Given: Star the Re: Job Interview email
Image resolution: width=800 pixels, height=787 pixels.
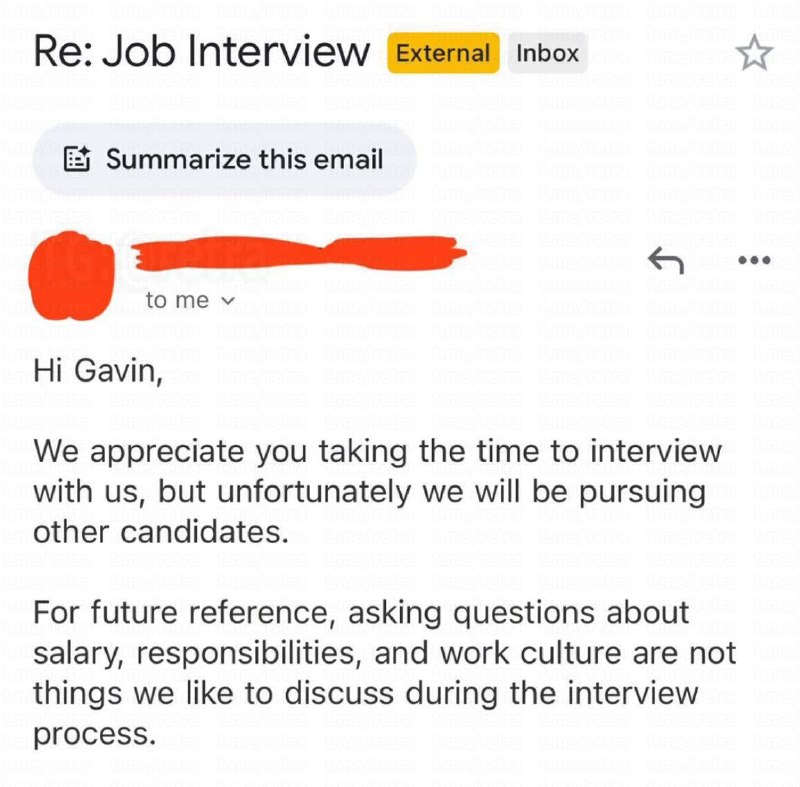Looking at the screenshot, I should pyautogui.click(x=754, y=54).
